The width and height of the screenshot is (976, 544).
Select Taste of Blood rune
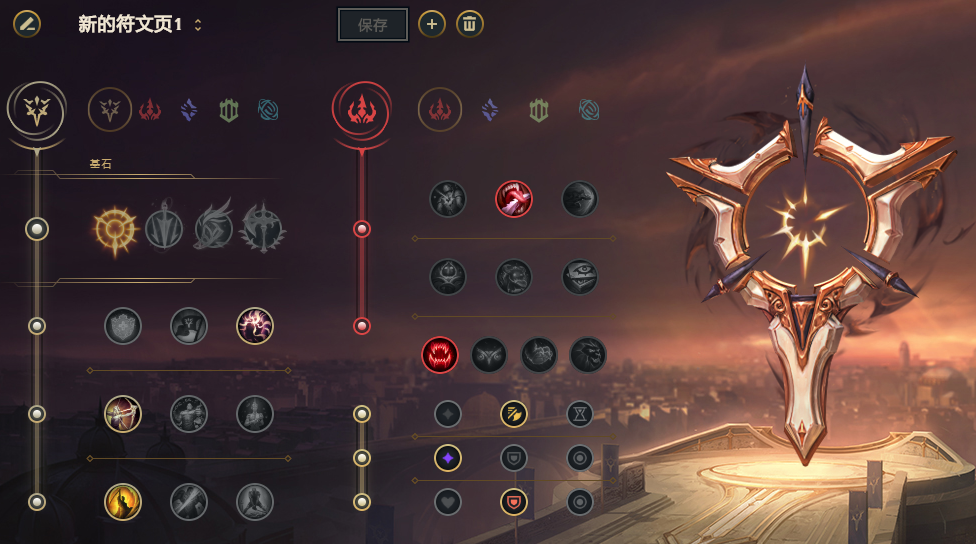(x=514, y=199)
